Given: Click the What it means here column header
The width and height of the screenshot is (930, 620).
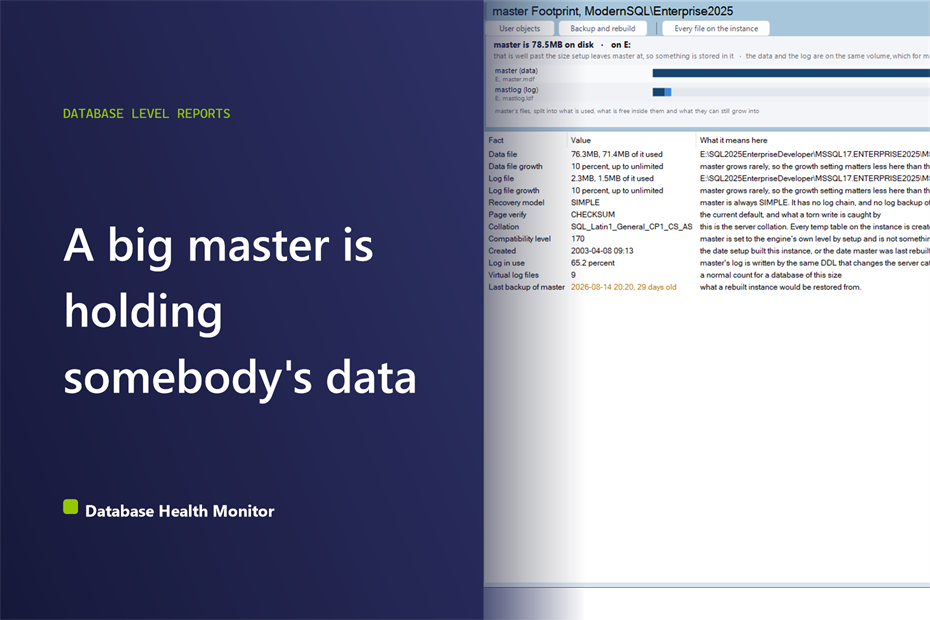Looking at the screenshot, I should coord(733,141).
